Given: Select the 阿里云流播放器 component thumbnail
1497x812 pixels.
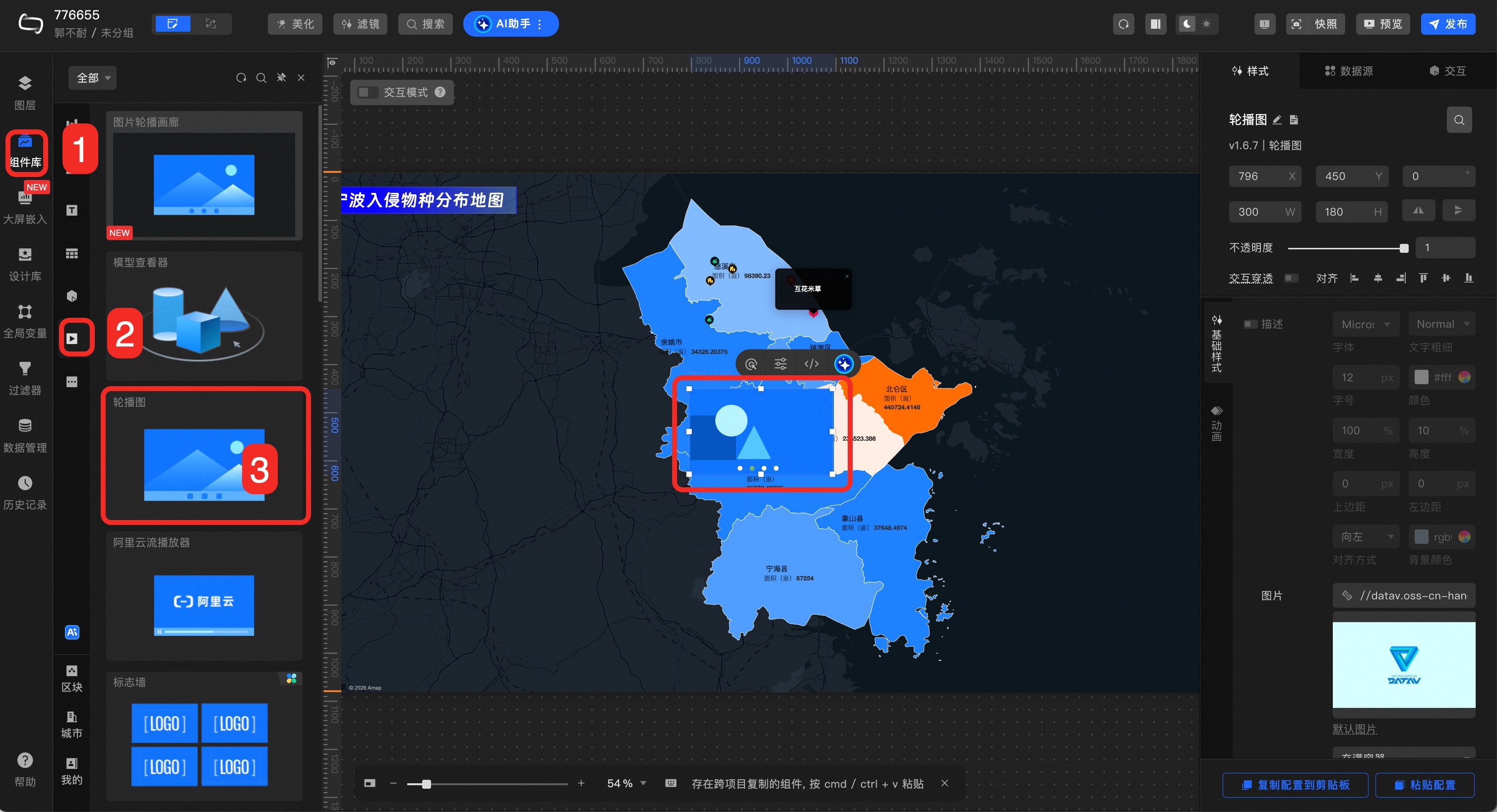Looking at the screenshot, I should 204,604.
